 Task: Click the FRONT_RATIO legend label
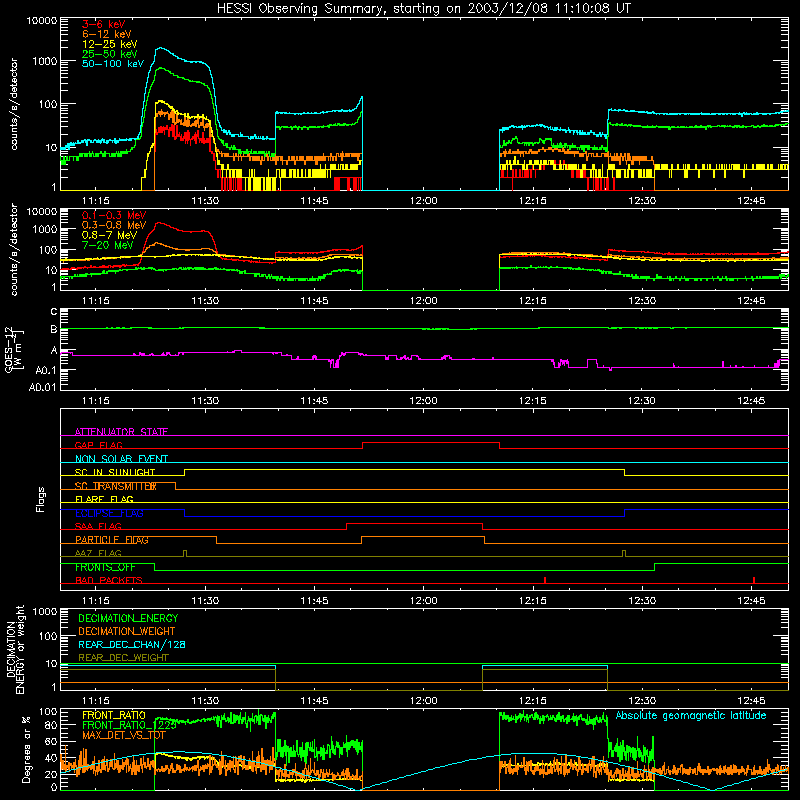point(114,715)
